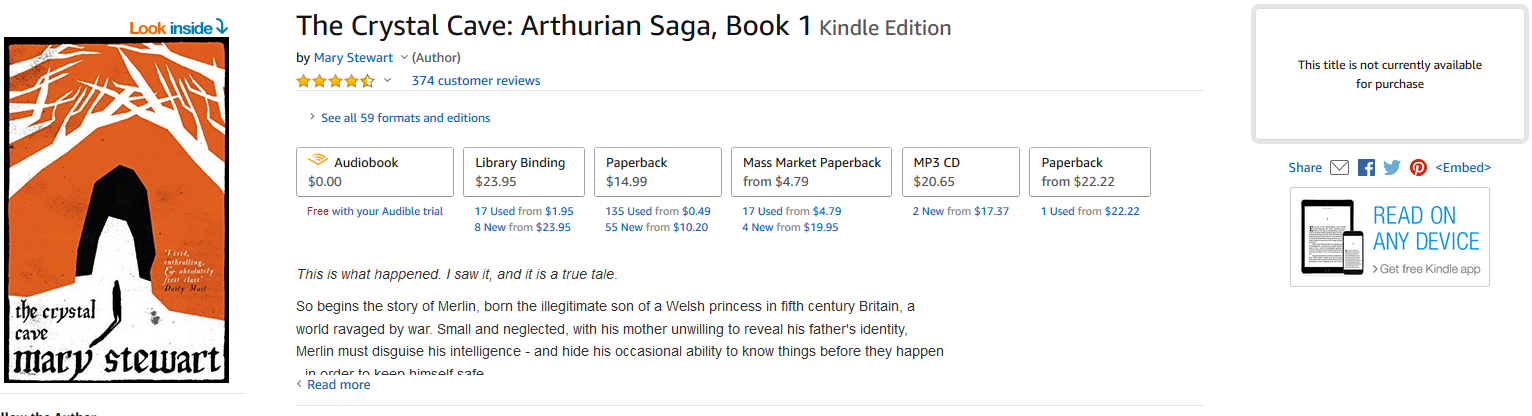This screenshot has width=1532, height=416.
Task: Share this book on Twitter
Action: (1392, 168)
